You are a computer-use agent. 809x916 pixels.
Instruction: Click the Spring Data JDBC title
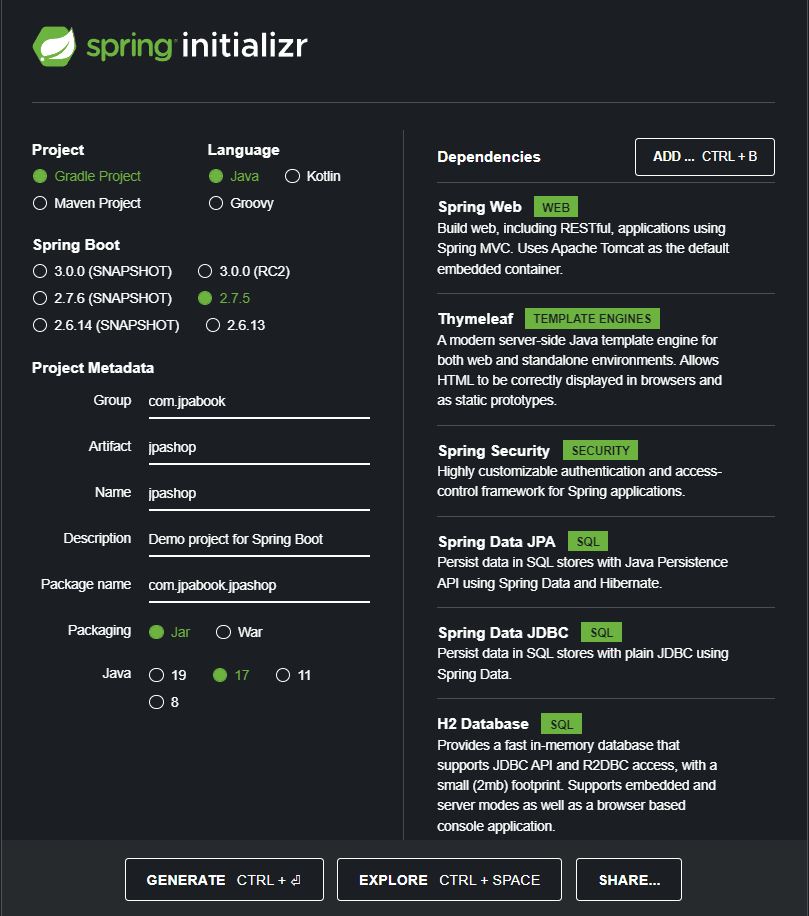point(503,633)
